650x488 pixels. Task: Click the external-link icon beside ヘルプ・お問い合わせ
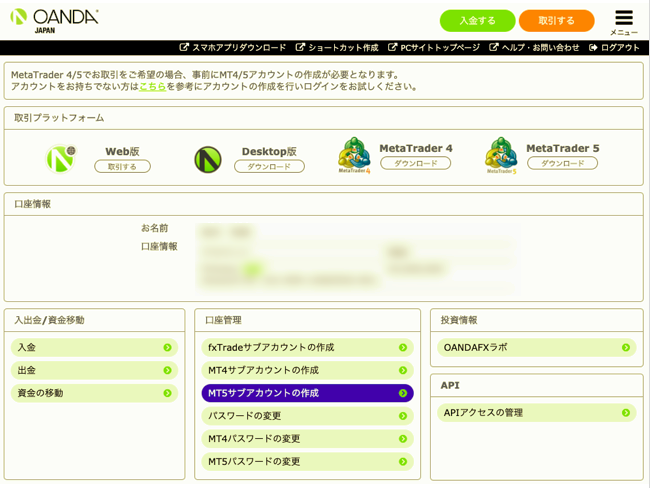coord(493,47)
